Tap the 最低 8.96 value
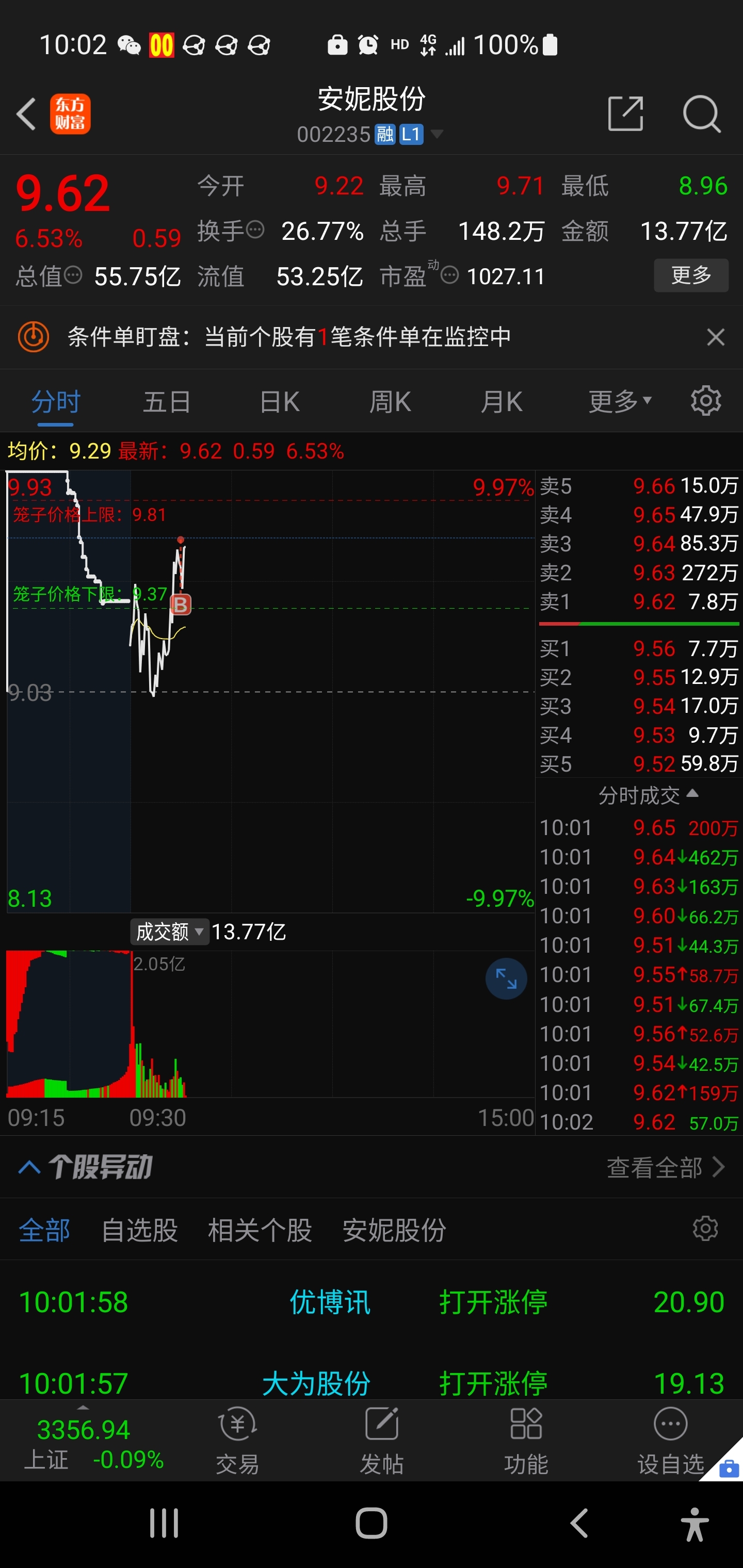The height and width of the screenshot is (1568, 743). pyautogui.click(x=703, y=186)
